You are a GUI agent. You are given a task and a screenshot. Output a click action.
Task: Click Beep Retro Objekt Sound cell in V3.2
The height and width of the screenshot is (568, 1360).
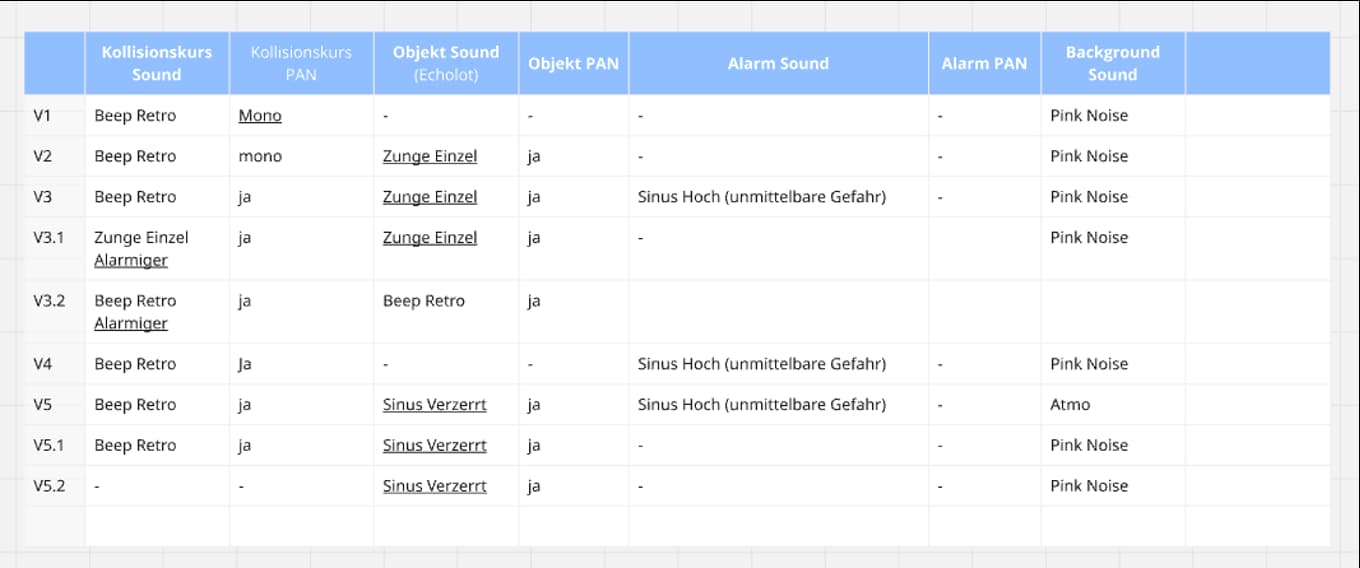click(424, 301)
